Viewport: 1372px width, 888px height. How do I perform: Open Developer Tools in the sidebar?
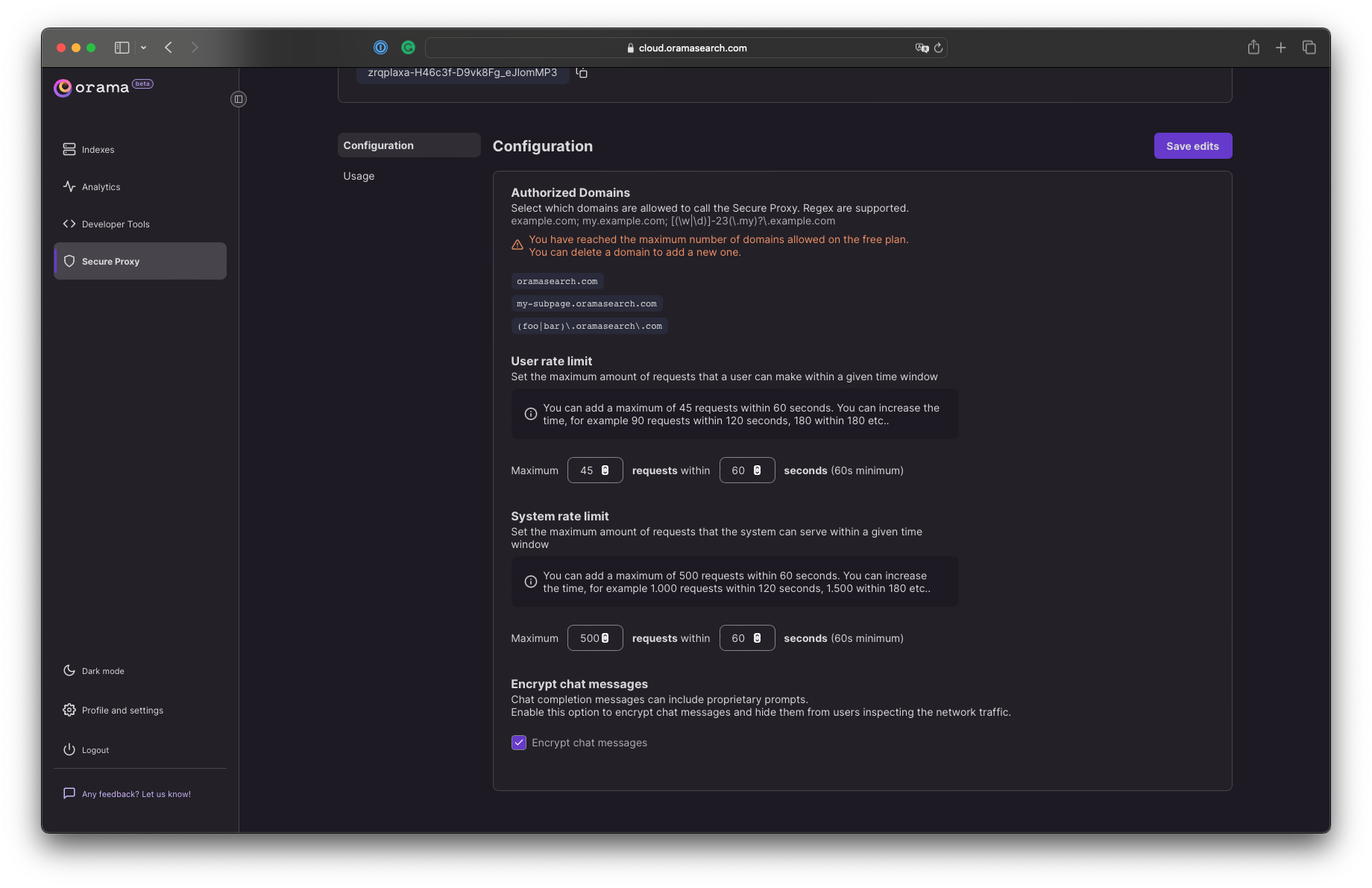pyautogui.click(x=140, y=224)
